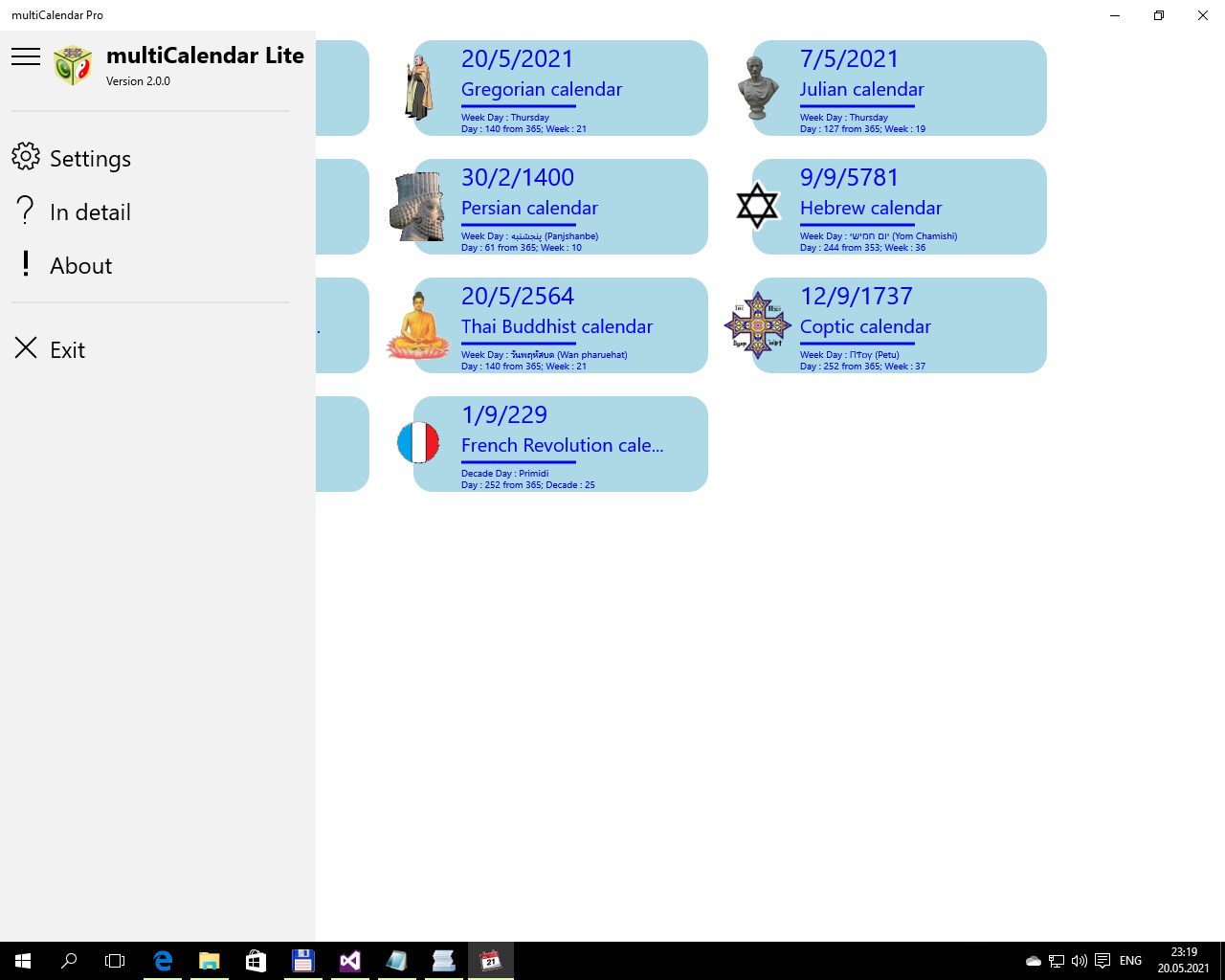The height and width of the screenshot is (980, 1225).
Task: Open the Gregorian calendar title
Action: coord(542,89)
